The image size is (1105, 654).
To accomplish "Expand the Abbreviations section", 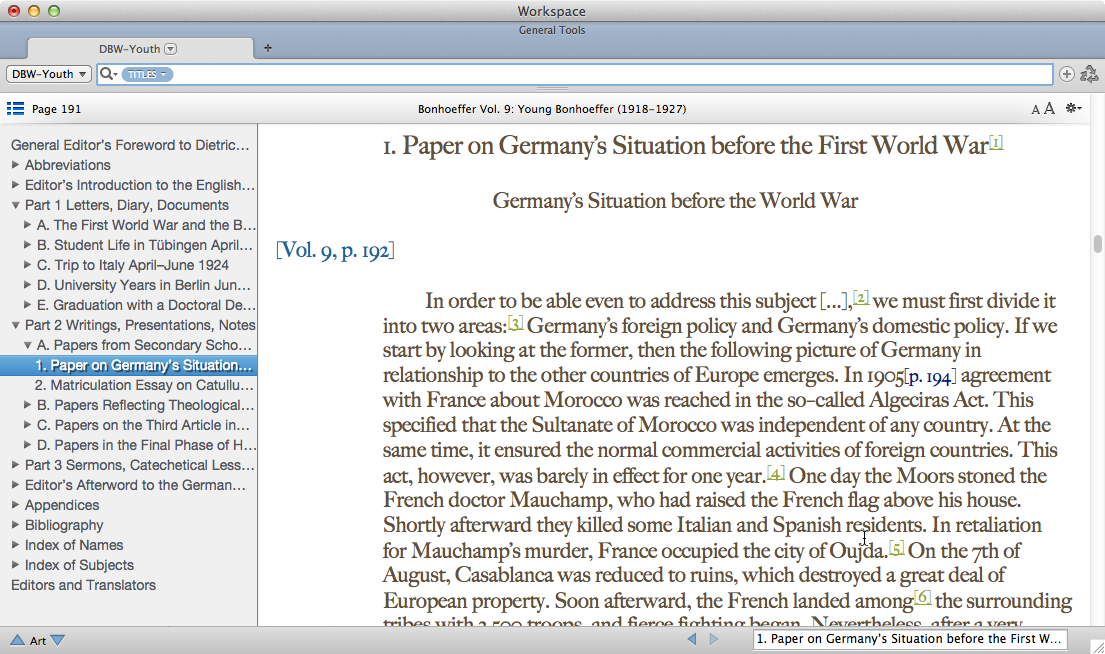I will (x=16, y=165).
